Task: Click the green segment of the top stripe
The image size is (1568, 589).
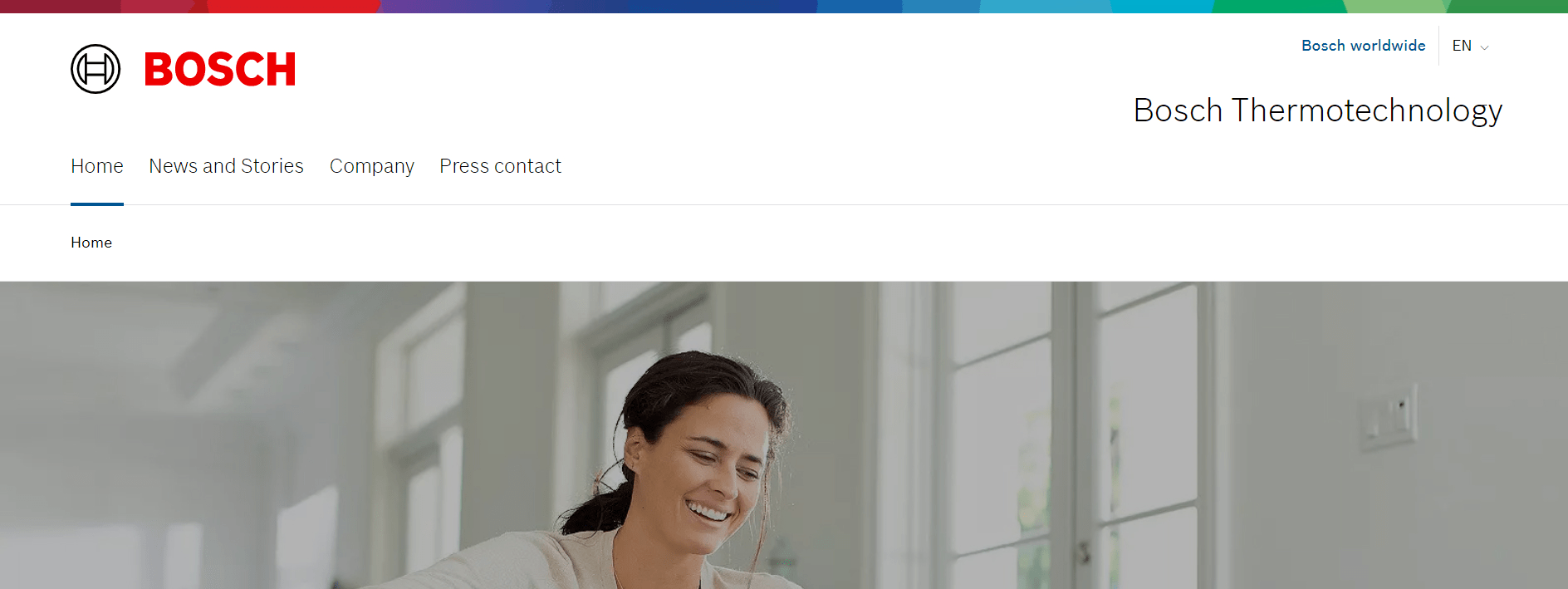Action: pos(1279,6)
